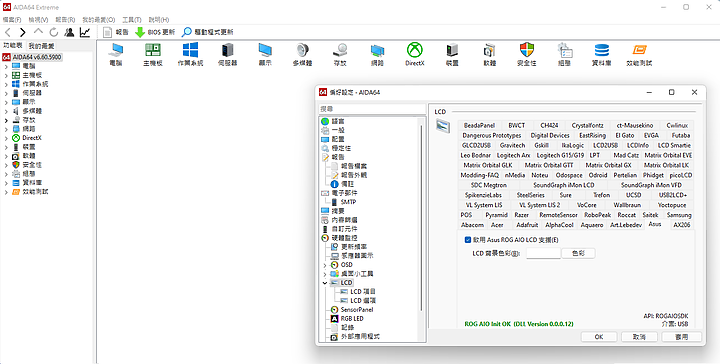Open the Tools (T) menu

132,20
